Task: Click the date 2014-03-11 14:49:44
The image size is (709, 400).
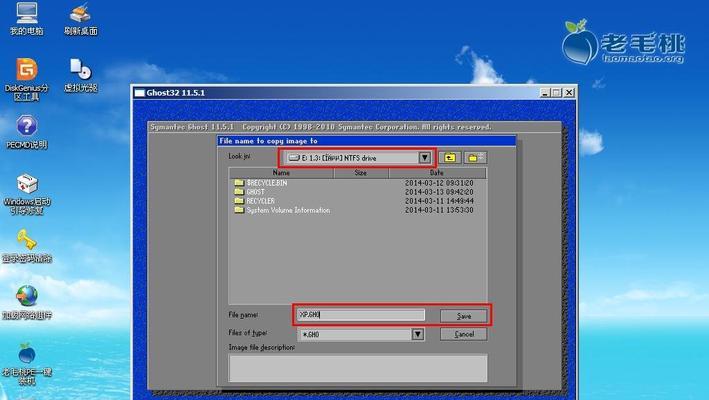Action: [439, 201]
